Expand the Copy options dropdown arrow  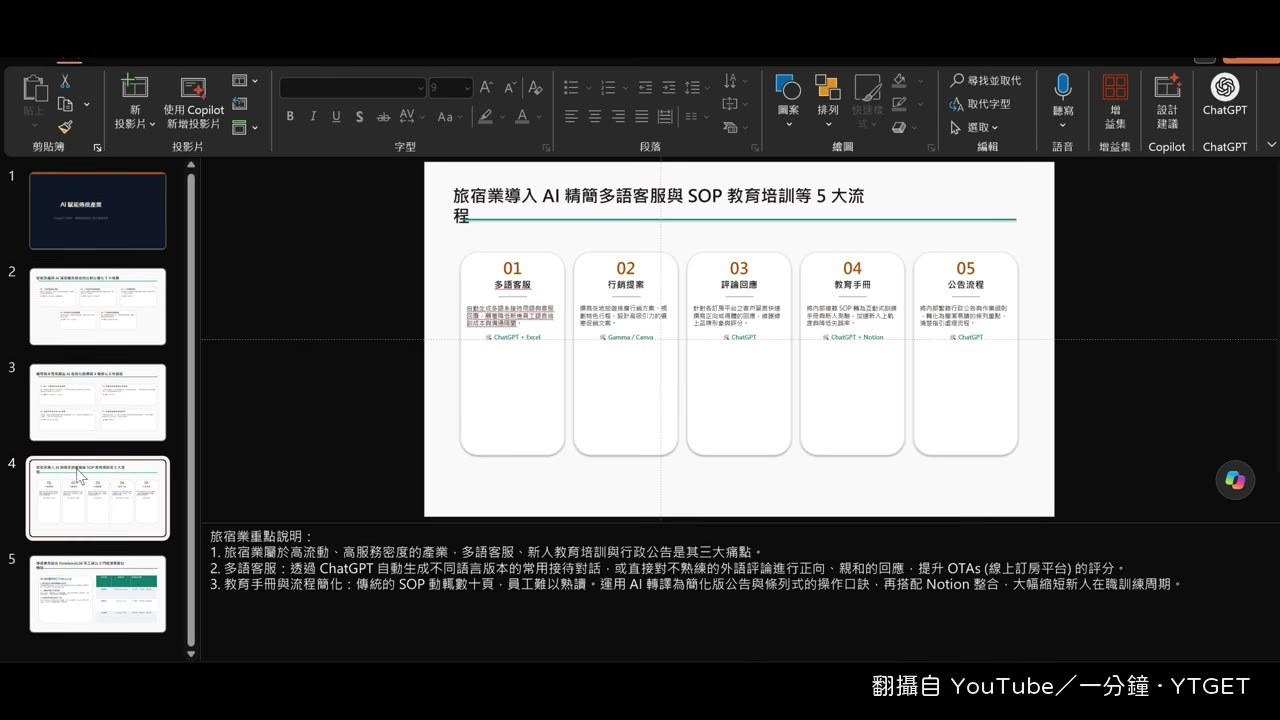point(86,104)
